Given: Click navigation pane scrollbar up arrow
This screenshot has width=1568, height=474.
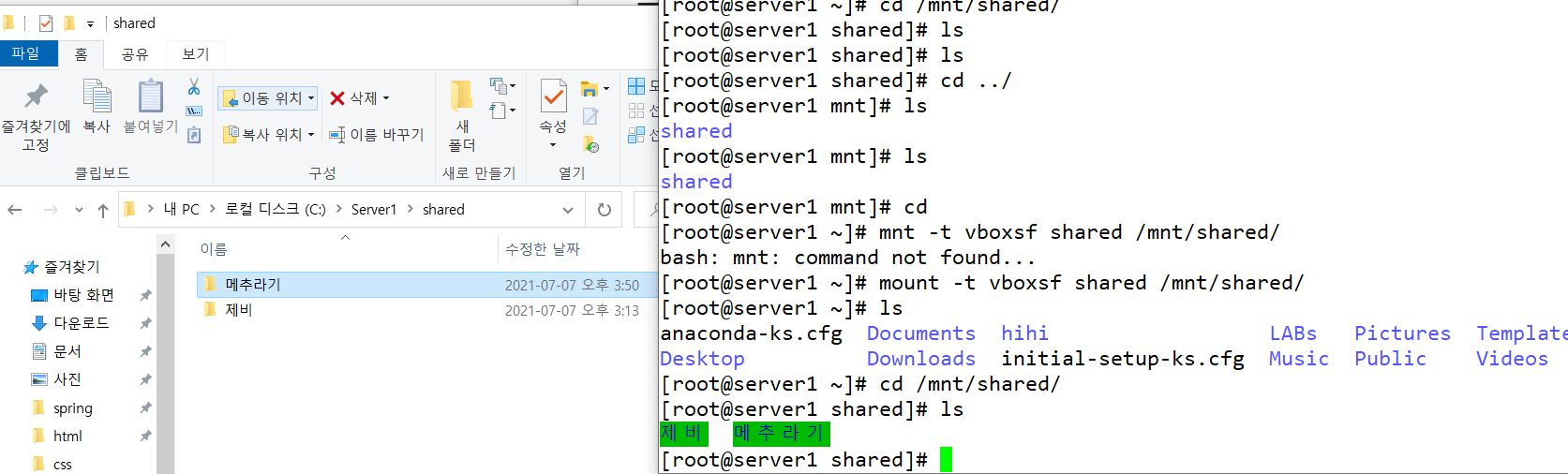Looking at the screenshot, I should click(166, 244).
